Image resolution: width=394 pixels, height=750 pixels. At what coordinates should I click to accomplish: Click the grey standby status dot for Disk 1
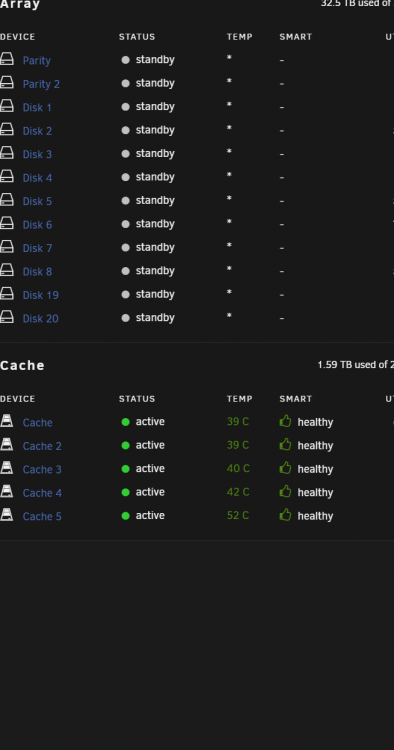[x=126, y=107]
